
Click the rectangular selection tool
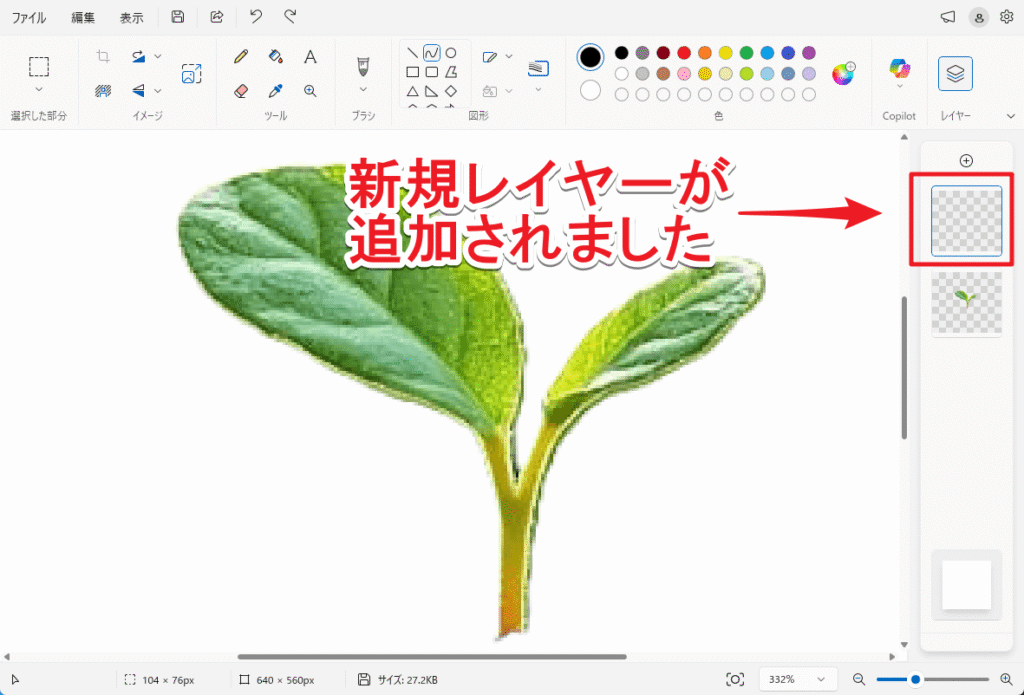39,67
